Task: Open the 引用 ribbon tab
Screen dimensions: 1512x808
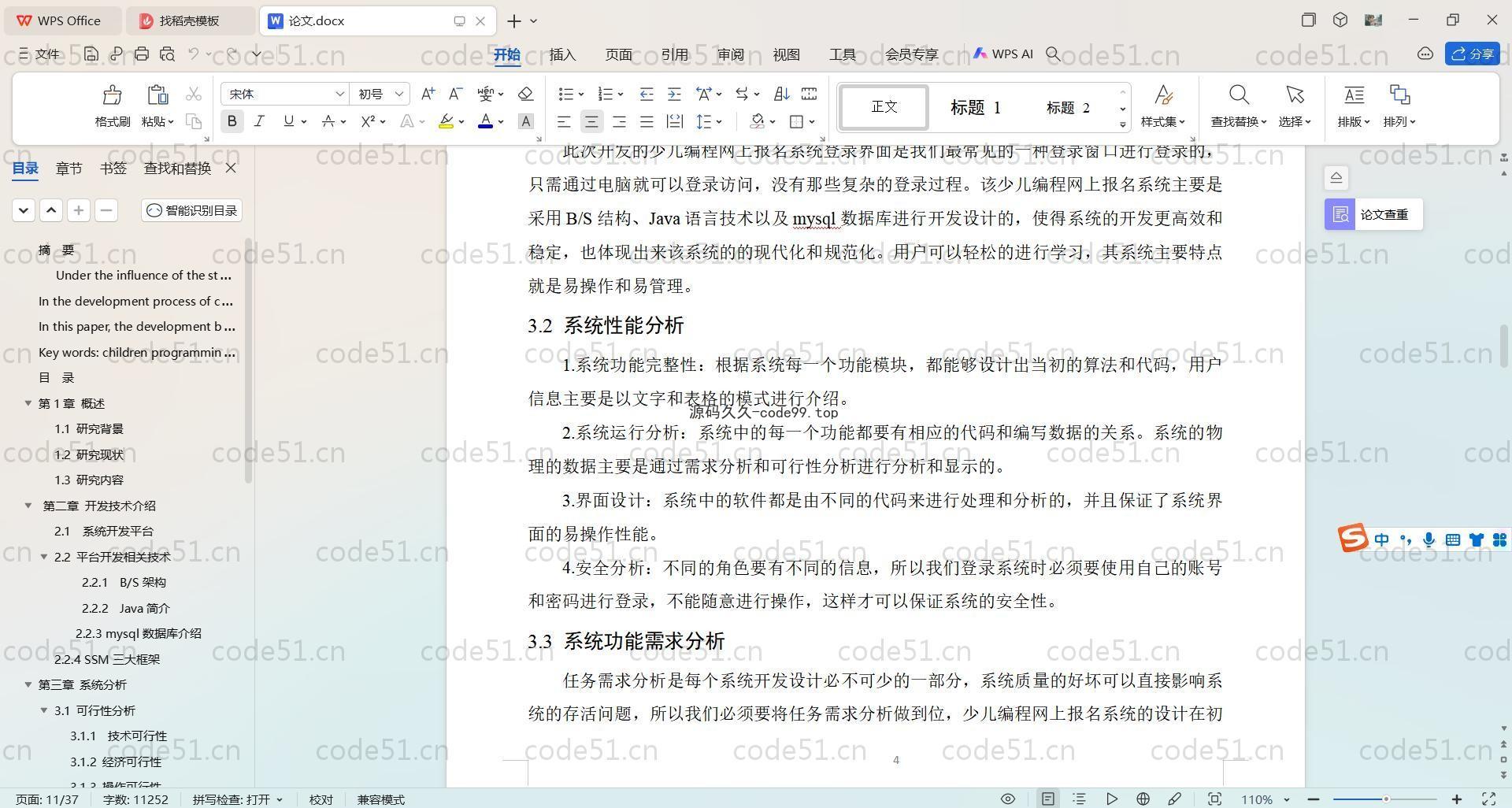Action: click(675, 54)
